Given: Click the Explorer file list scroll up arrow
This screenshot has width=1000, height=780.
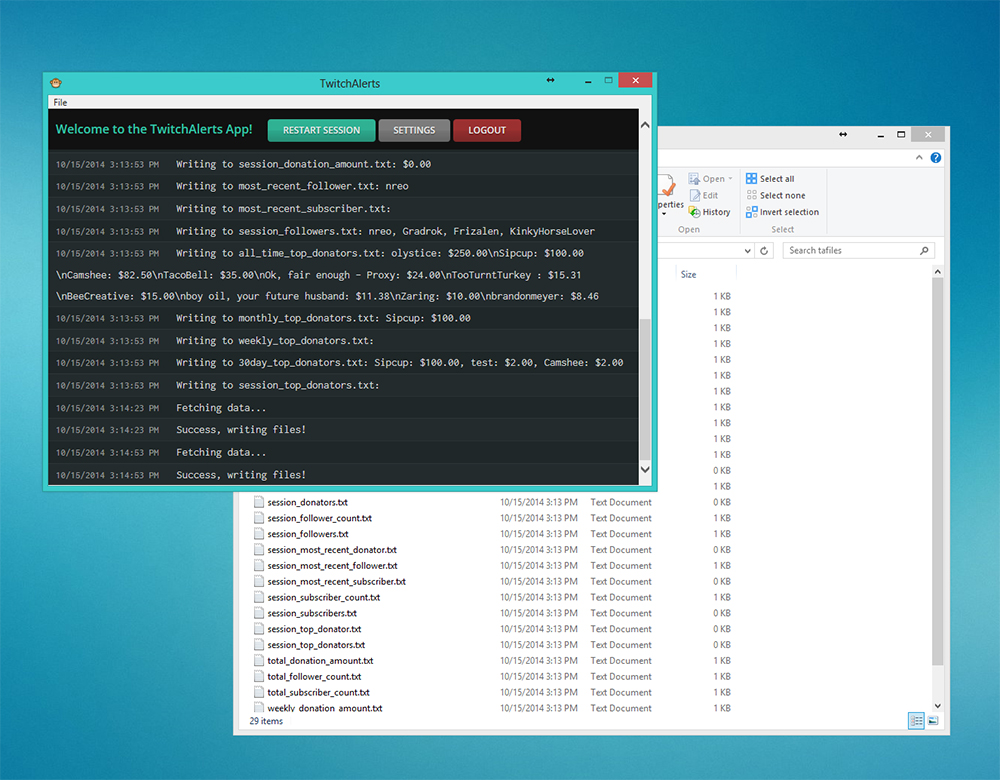Looking at the screenshot, I should [938, 272].
